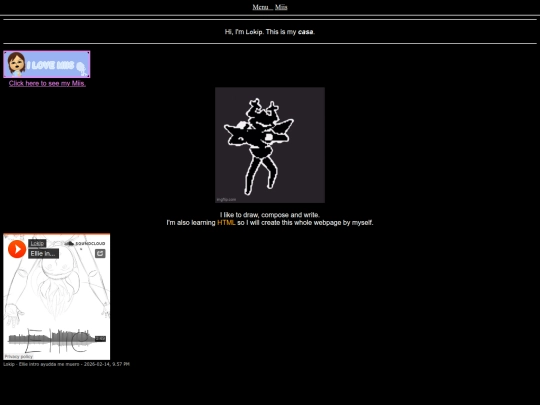Open the Lokip artist link in player
Image resolution: width=540 pixels, height=405 pixels.
37,243
